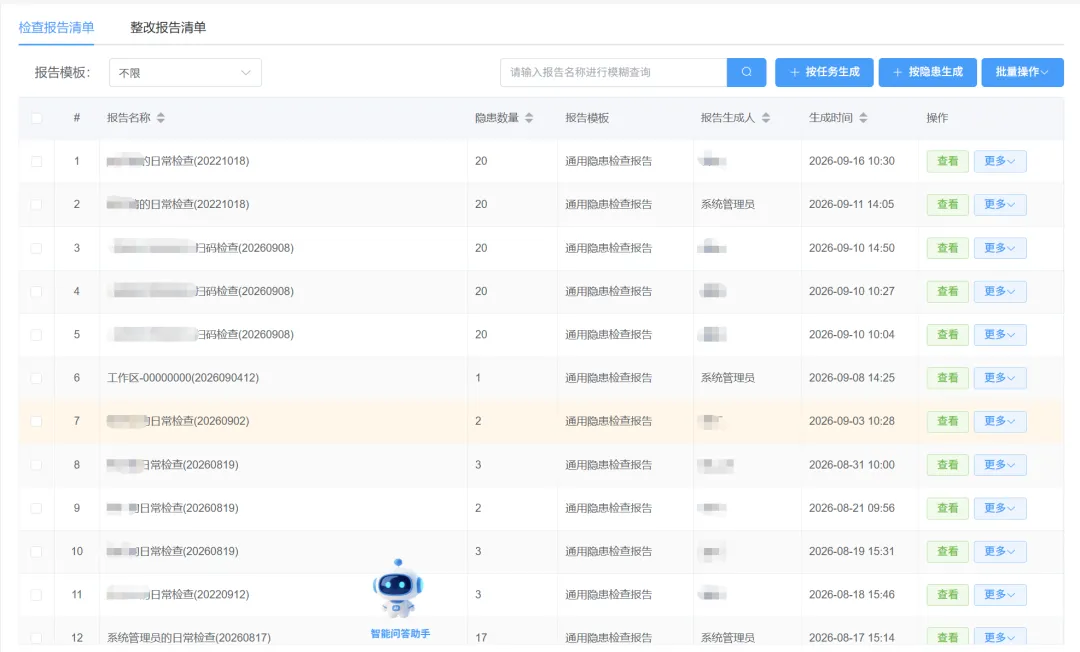Click the 2026-09-16 10:30 timestamp cell
The image size is (1080, 652).
(851, 161)
